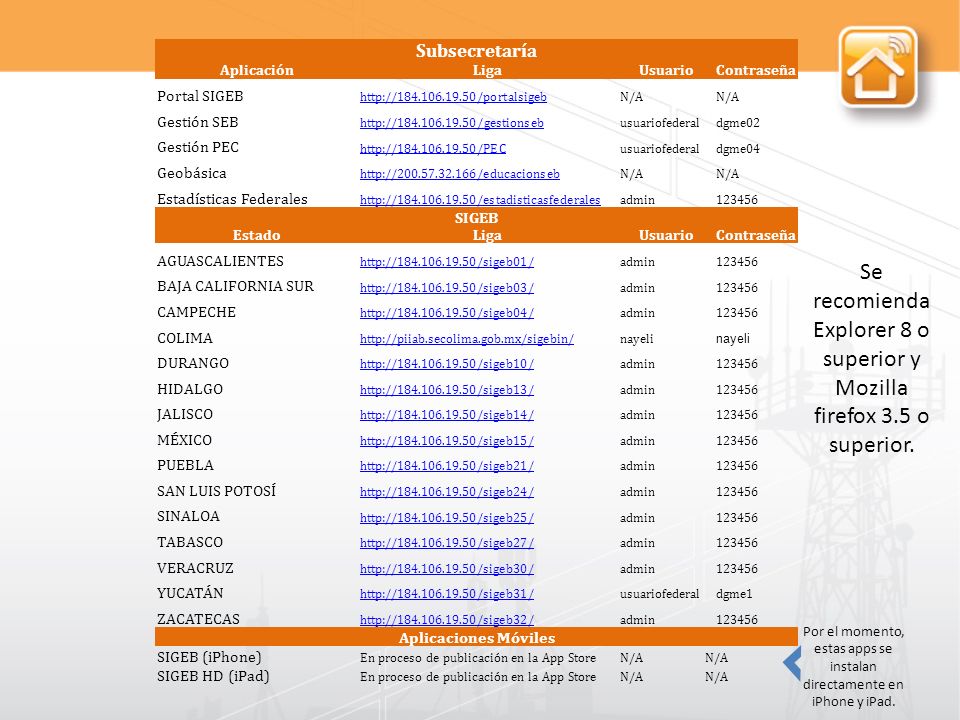Viewport: 960px width, 720px height.
Task: Click the browser recommendation text on right
Action: pyautogui.click(x=871, y=358)
